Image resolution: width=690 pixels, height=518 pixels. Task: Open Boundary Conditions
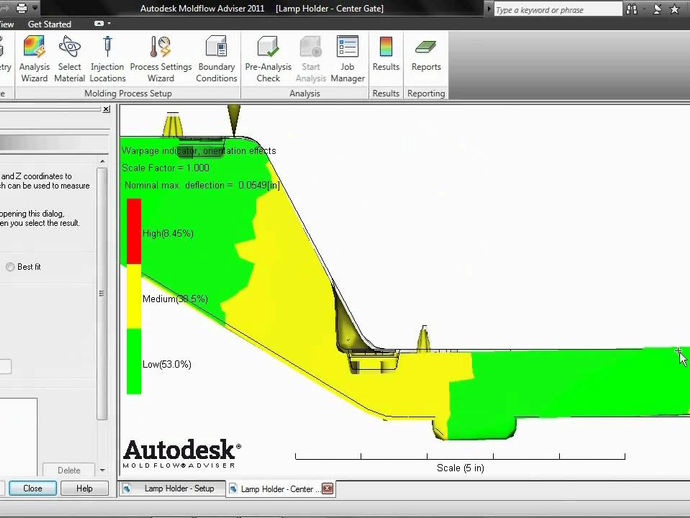point(217,59)
